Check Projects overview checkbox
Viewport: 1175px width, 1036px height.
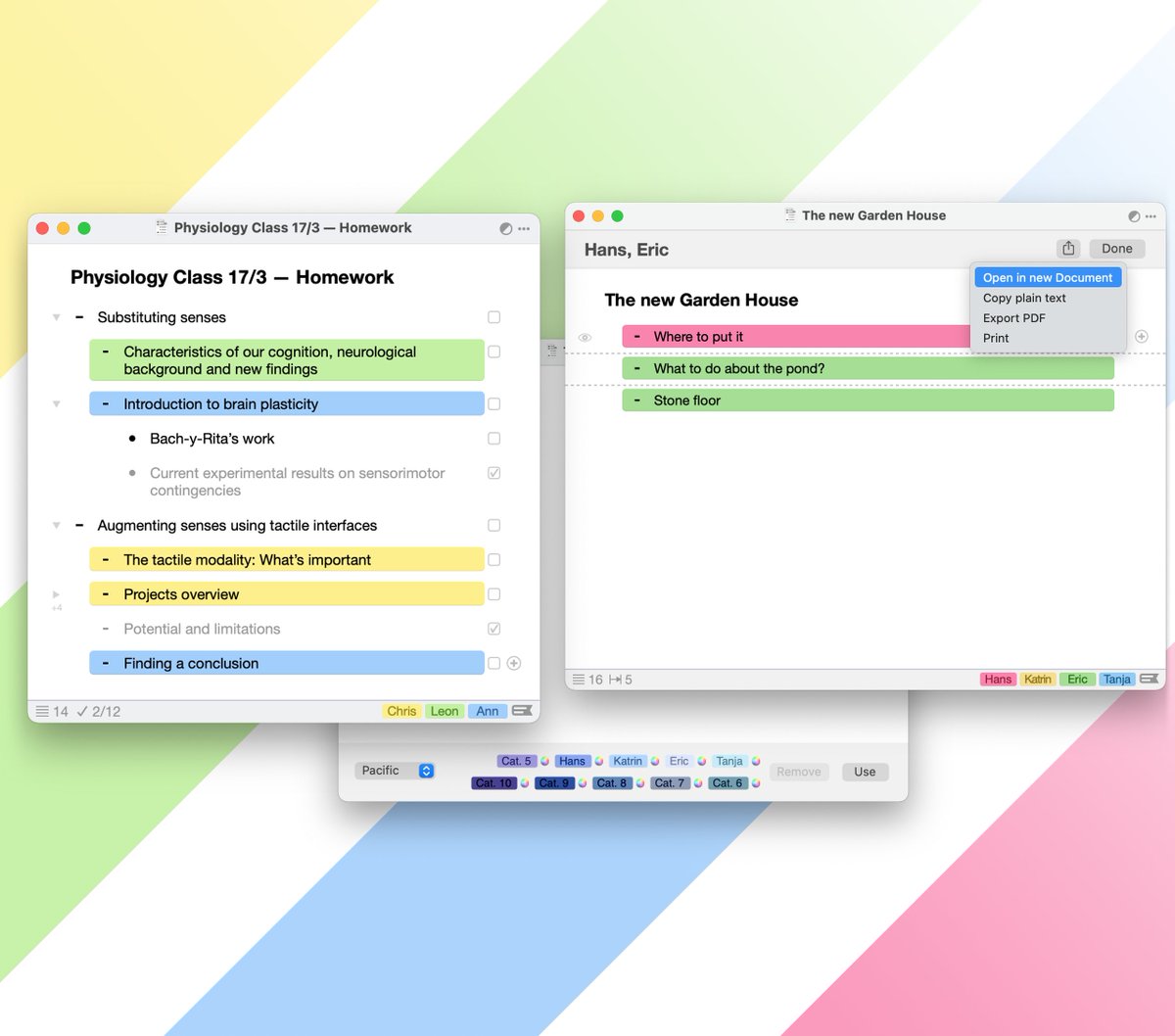[493, 594]
